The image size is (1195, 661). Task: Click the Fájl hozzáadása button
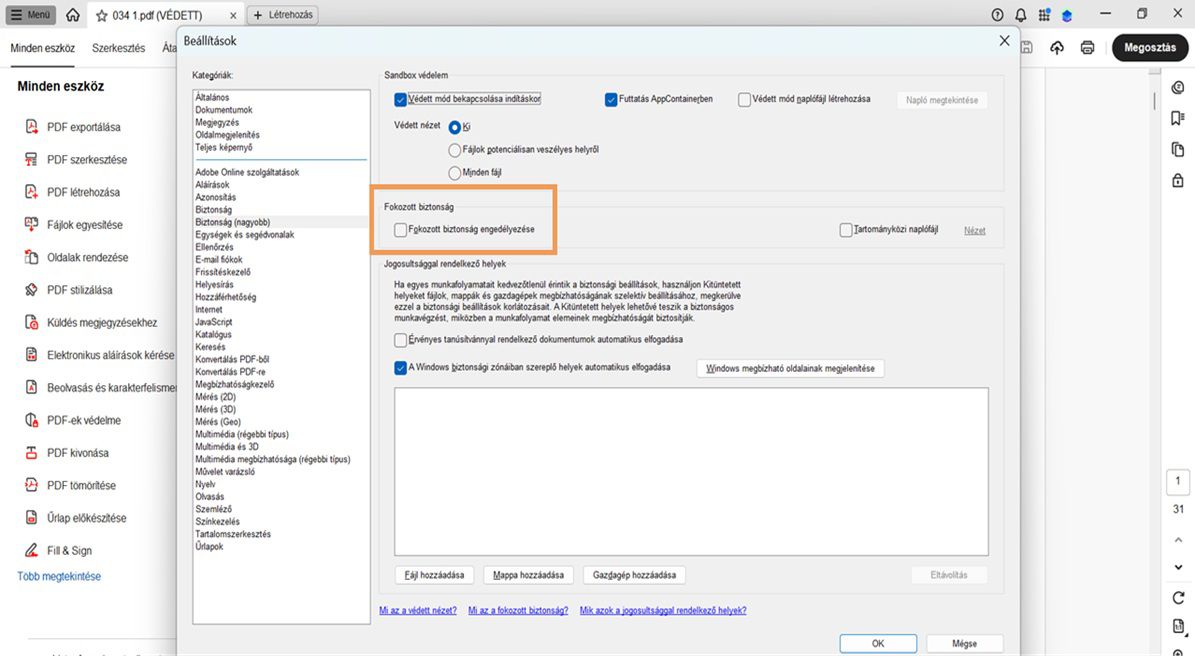pos(434,575)
